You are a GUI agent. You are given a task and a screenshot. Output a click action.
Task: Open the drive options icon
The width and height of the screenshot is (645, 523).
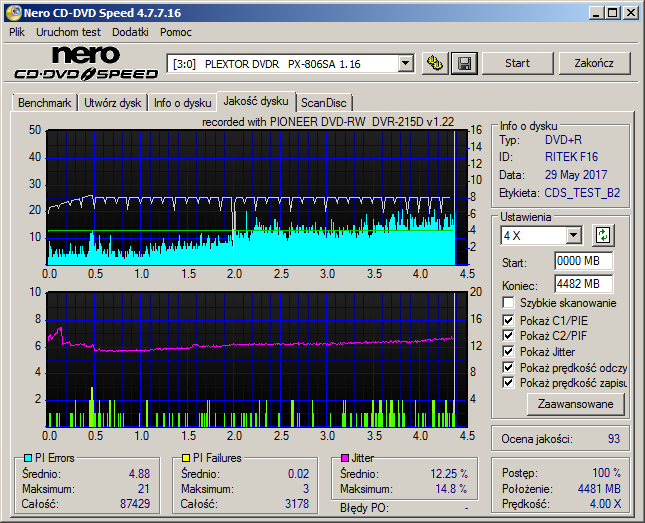[x=435, y=63]
